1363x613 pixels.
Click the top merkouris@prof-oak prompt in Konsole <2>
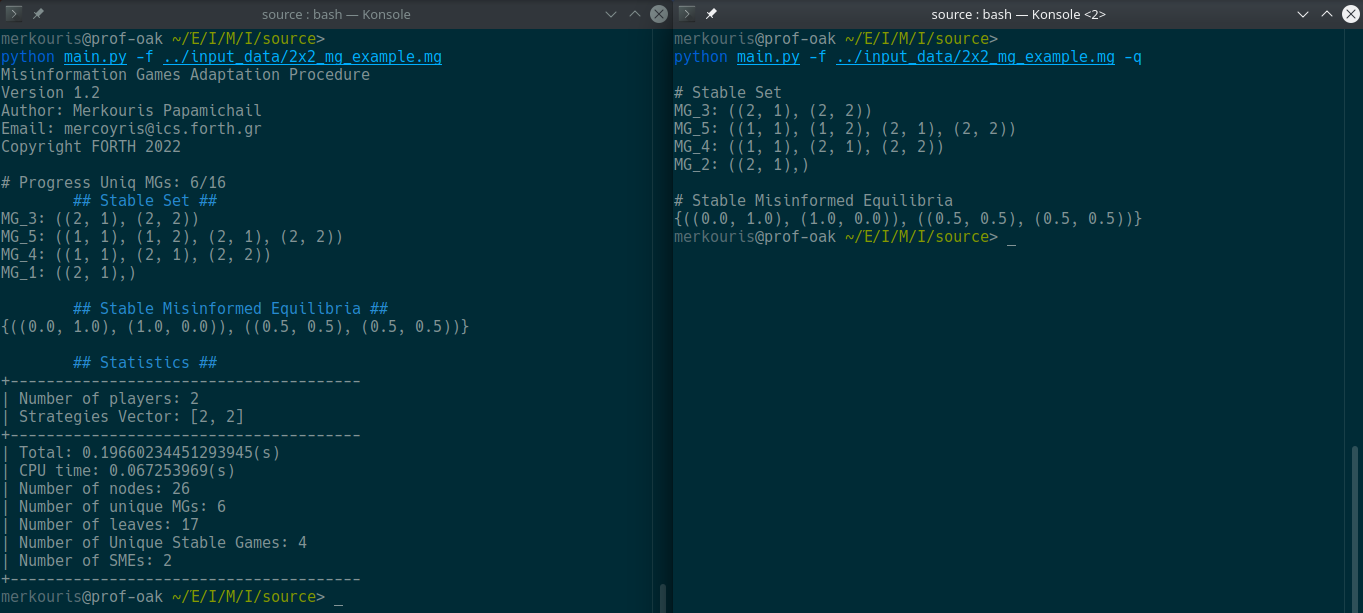click(x=755, y=39)
